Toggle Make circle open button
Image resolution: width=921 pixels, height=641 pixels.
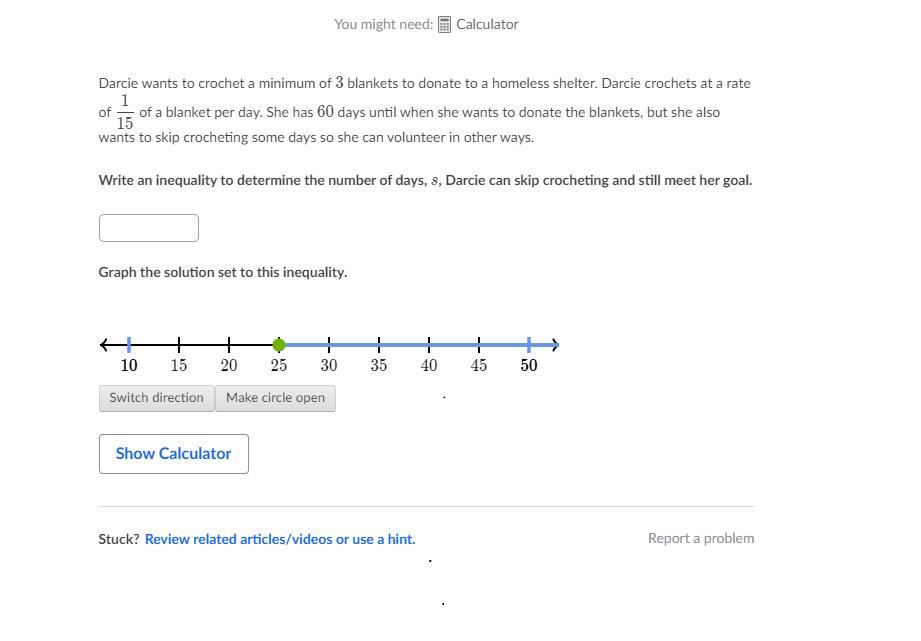[275, 398]
